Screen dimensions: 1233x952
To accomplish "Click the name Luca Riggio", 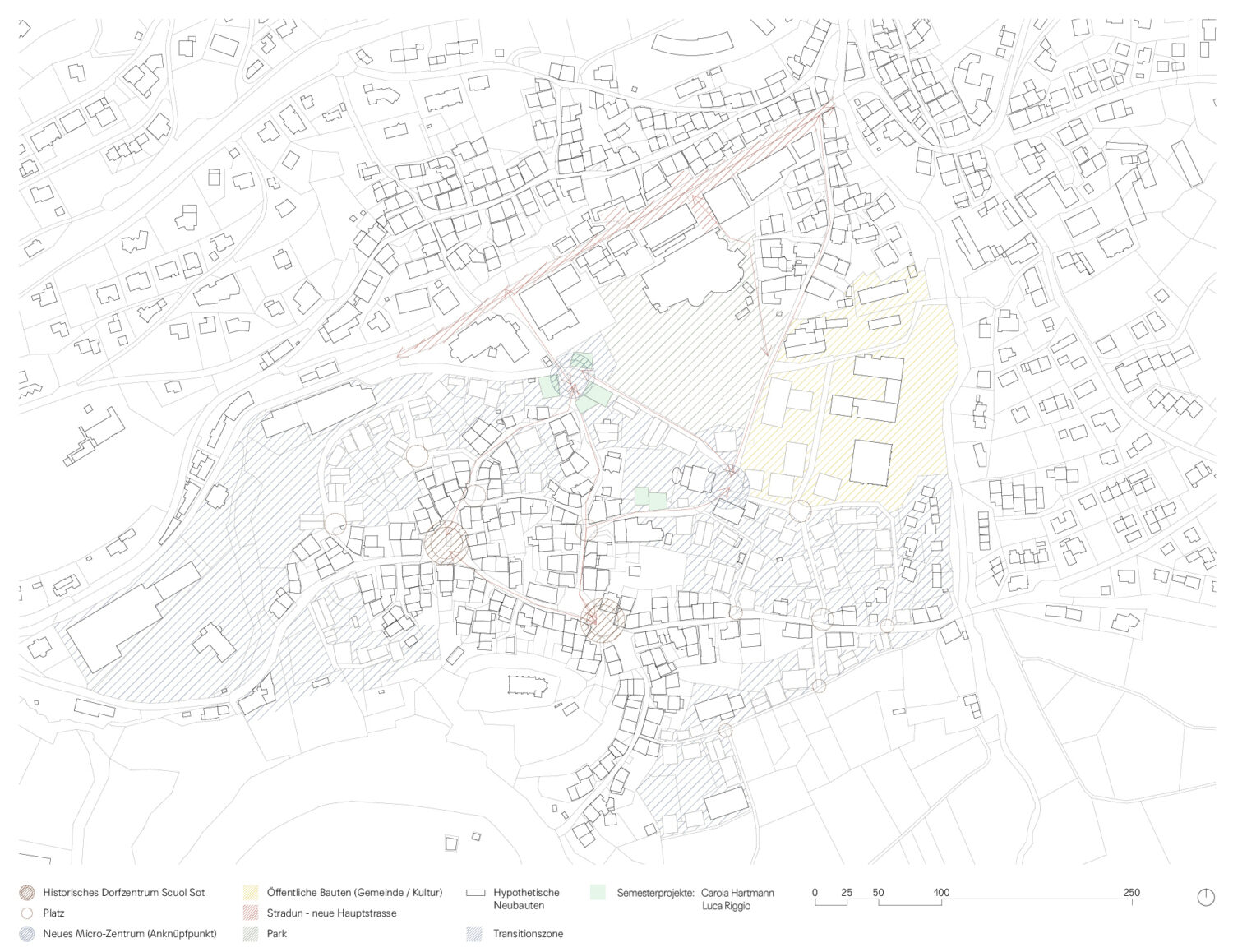I will 726,906.
